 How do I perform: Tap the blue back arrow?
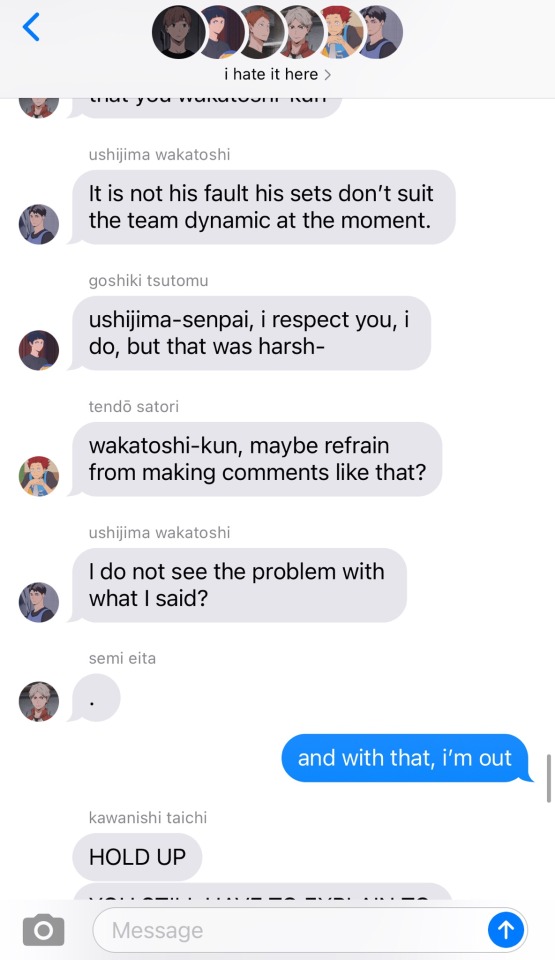[31, 27]
